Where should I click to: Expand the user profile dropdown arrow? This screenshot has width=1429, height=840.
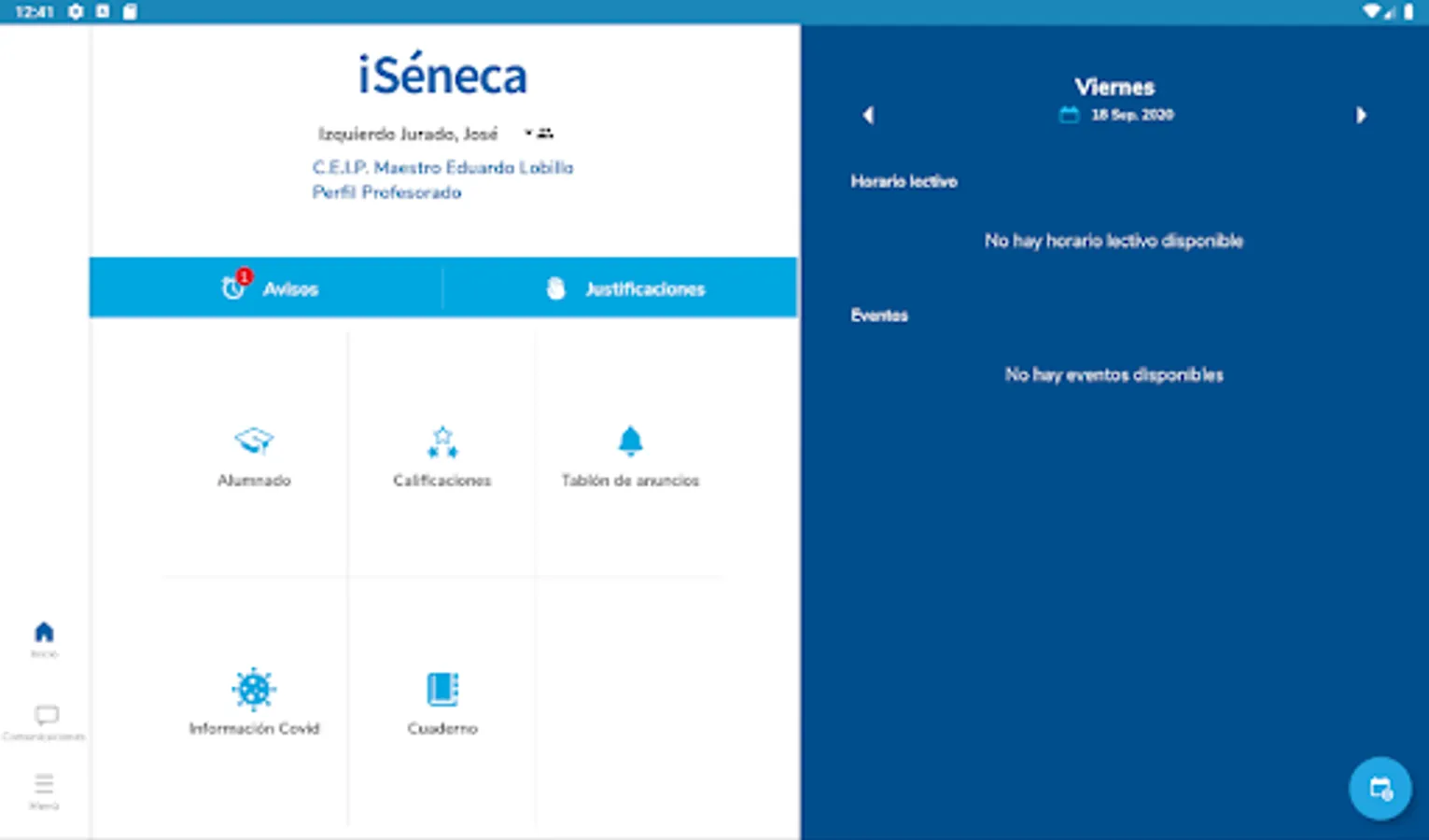[x=527, y=133]
